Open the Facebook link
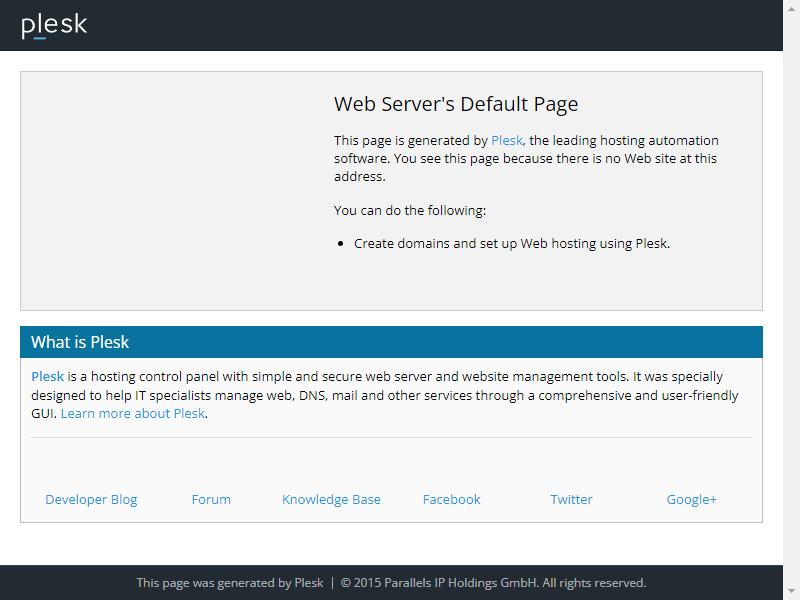800x600 pixels. pyautogui.click(x=452, y=499)
